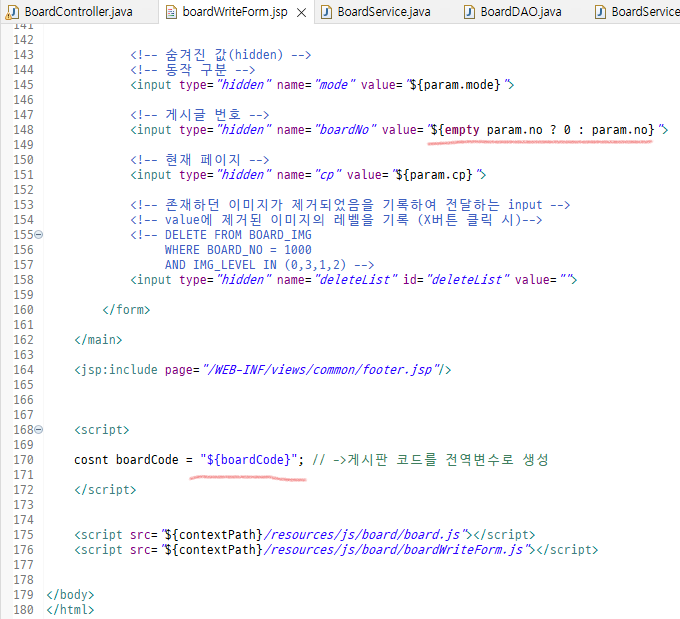Click the "mode" name attribute value
The height and width of the screenshot is (619, 680).
(334, 85)
